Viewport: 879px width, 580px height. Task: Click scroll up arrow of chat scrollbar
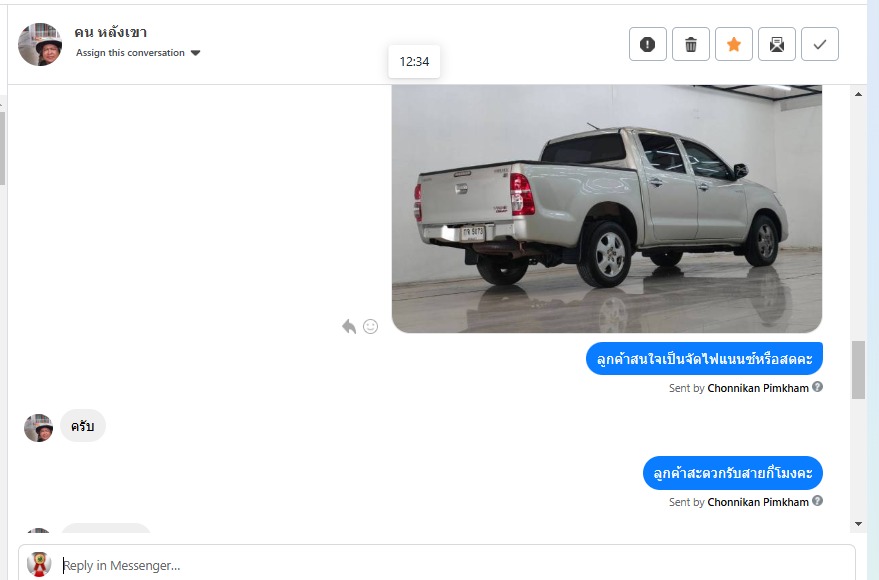[858, 94]
